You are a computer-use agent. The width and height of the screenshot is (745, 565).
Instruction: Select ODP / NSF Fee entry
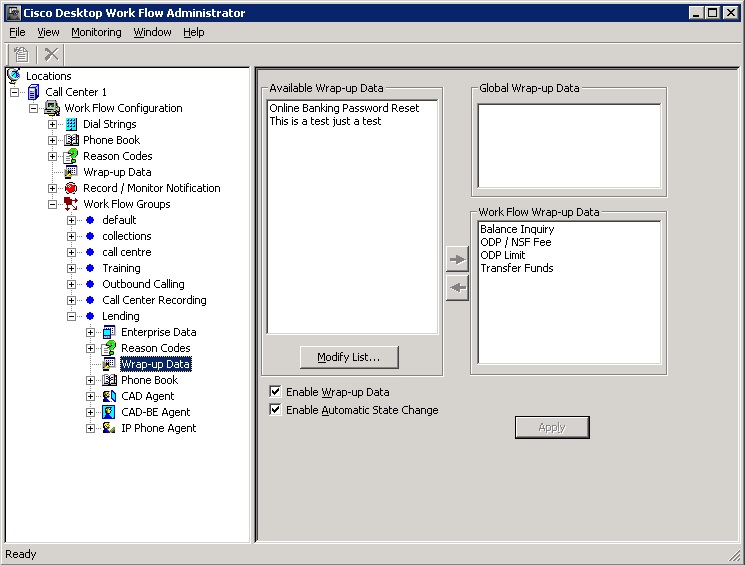click(516, 242)
